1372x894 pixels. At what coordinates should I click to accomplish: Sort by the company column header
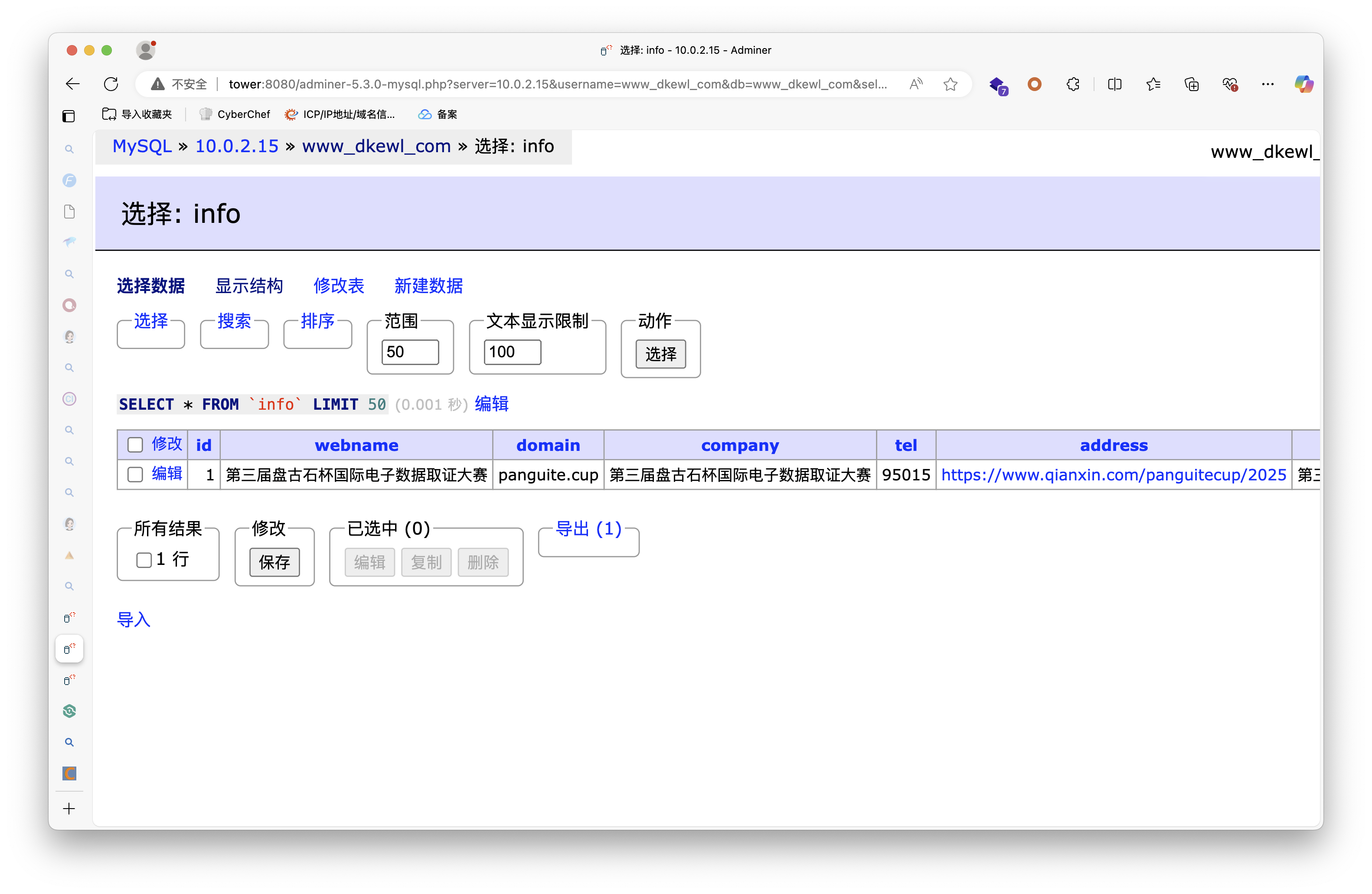(740, 446)
